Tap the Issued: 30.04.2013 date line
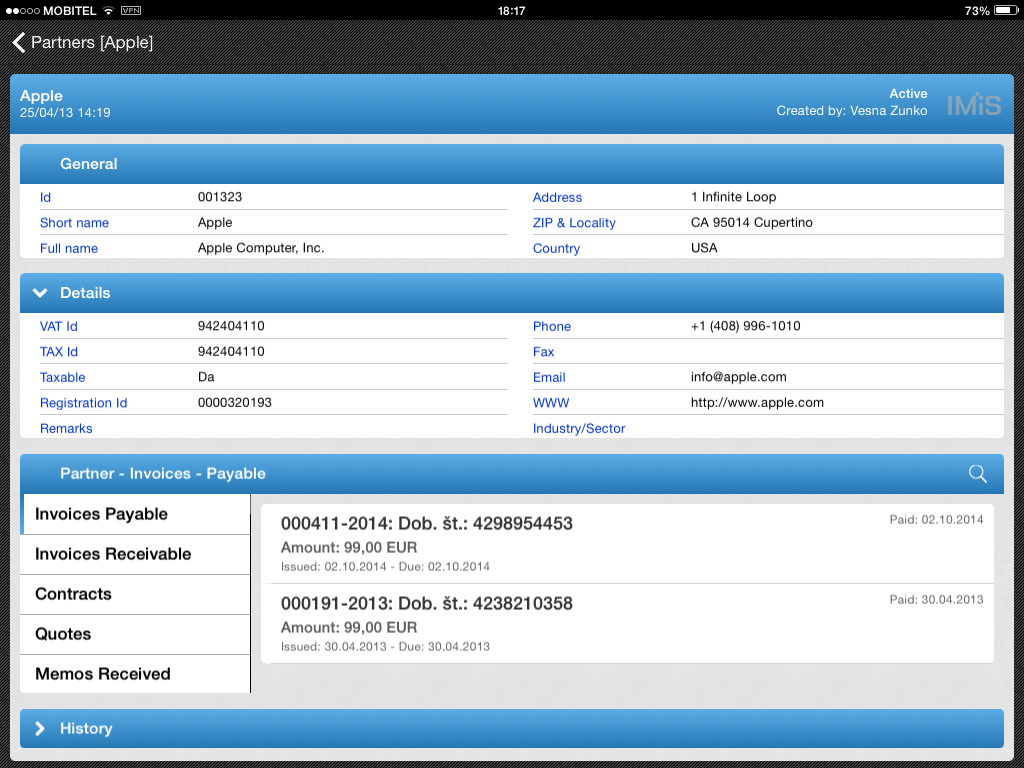Viewport: 1024px width, 768px height. (x=385, y=647)
